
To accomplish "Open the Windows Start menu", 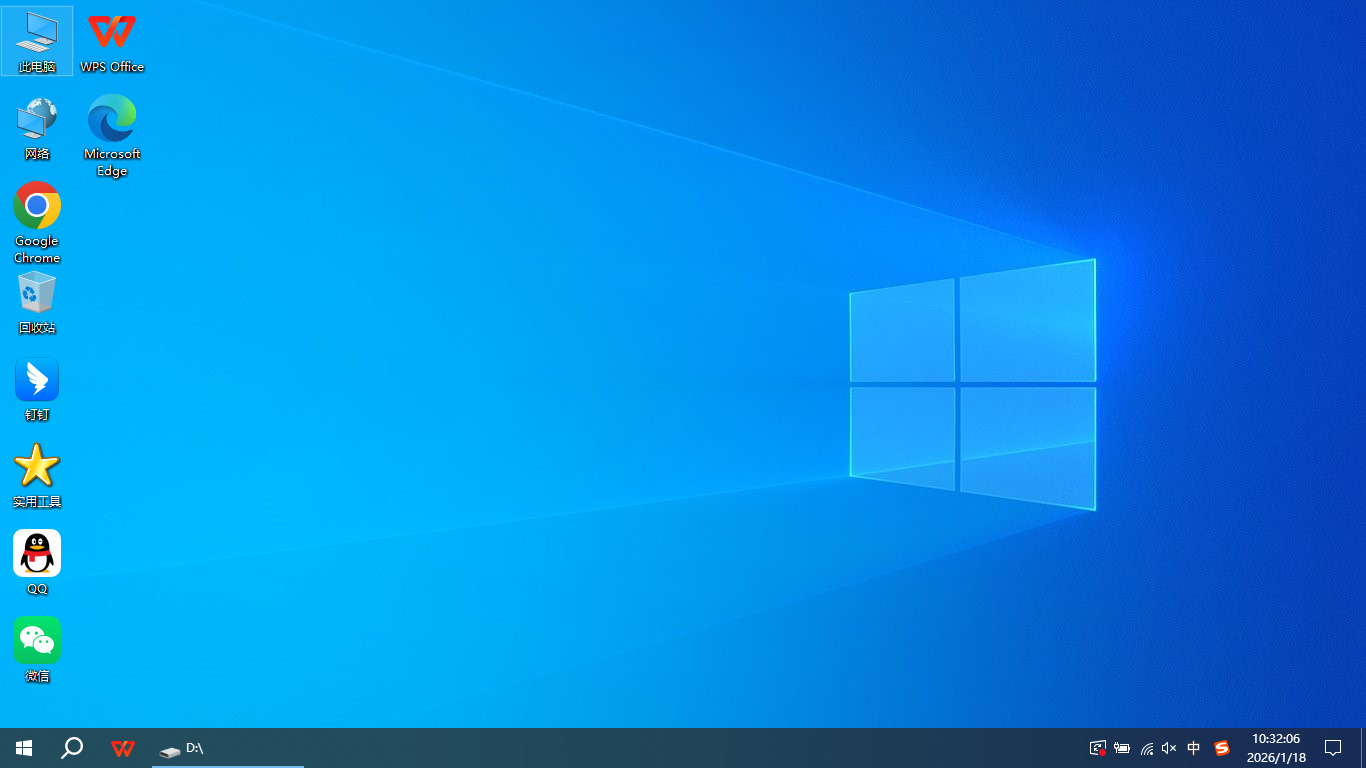I will [x=24, y=748].
